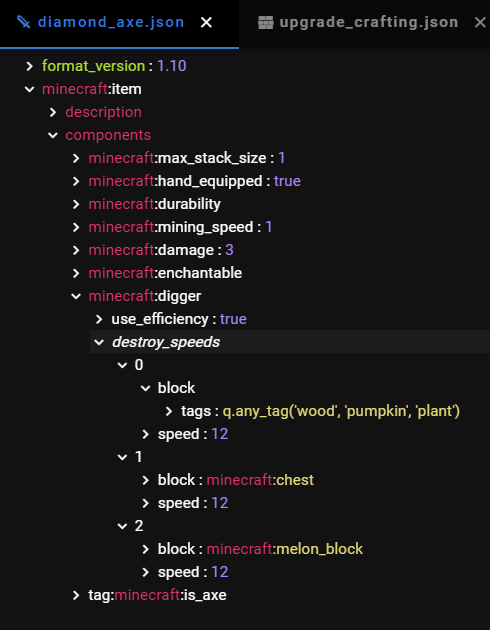The height and width of the screenshot is (630, 490).
Task: Click the q.any_tag tags value
Action: pyautogui.click(x=341, y=411)
